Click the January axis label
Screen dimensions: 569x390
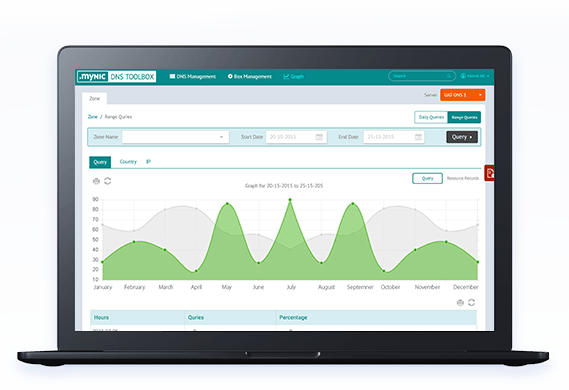pyautogui.click(x=103, y=287)
